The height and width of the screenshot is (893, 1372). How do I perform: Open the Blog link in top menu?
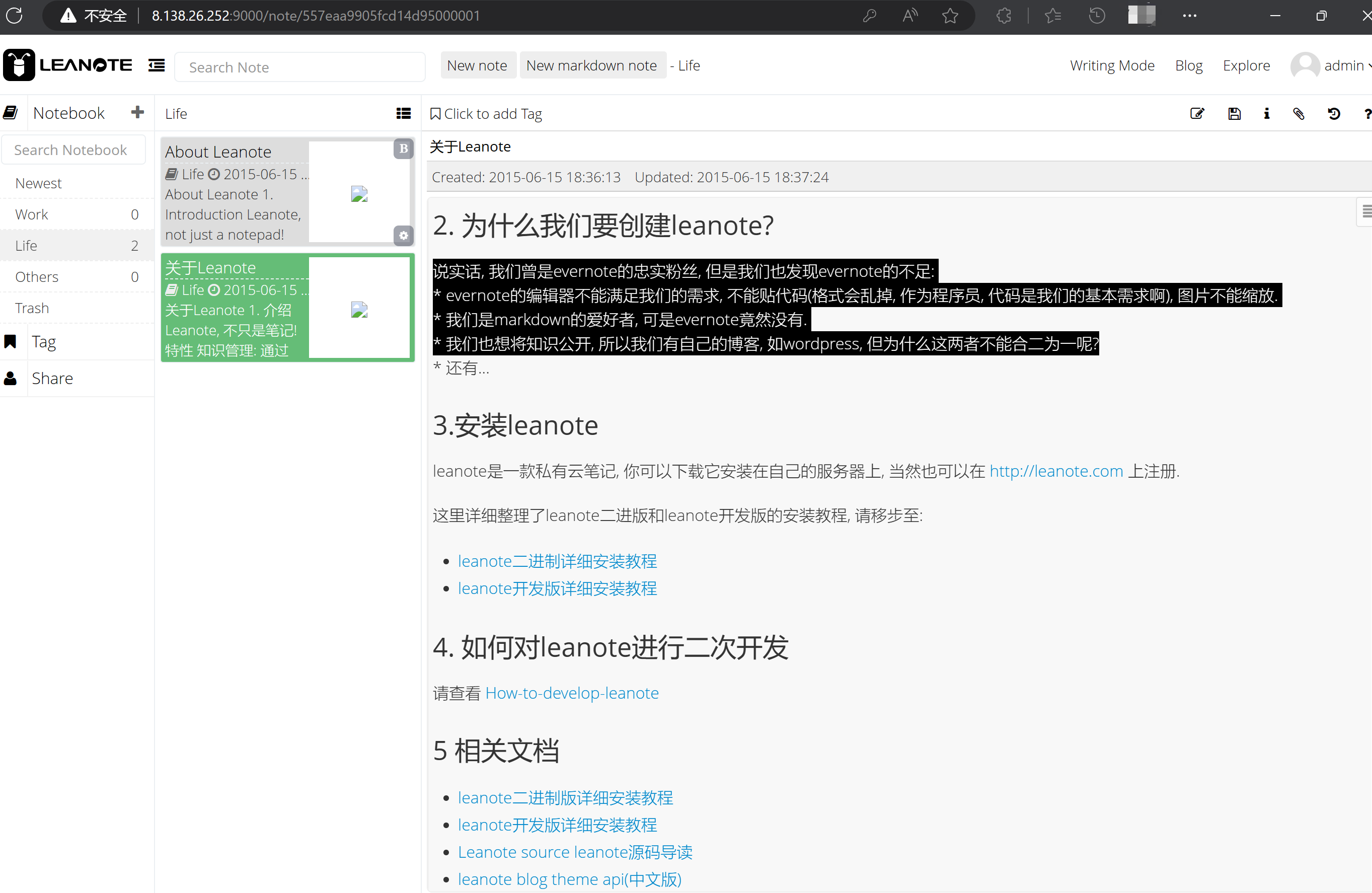(1189, 66)
